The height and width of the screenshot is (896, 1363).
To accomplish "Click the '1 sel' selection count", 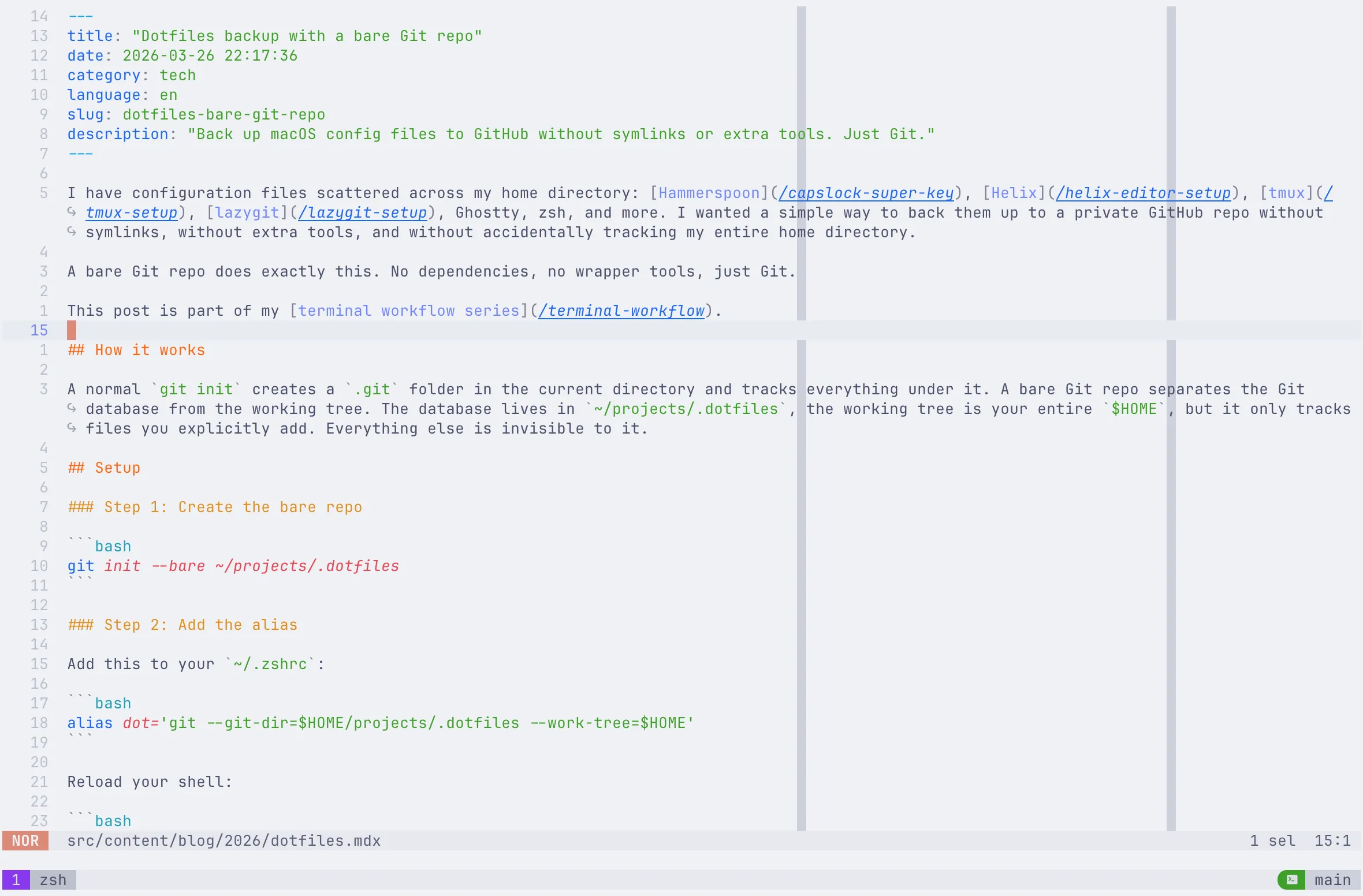I will (x=1272, y=841).
